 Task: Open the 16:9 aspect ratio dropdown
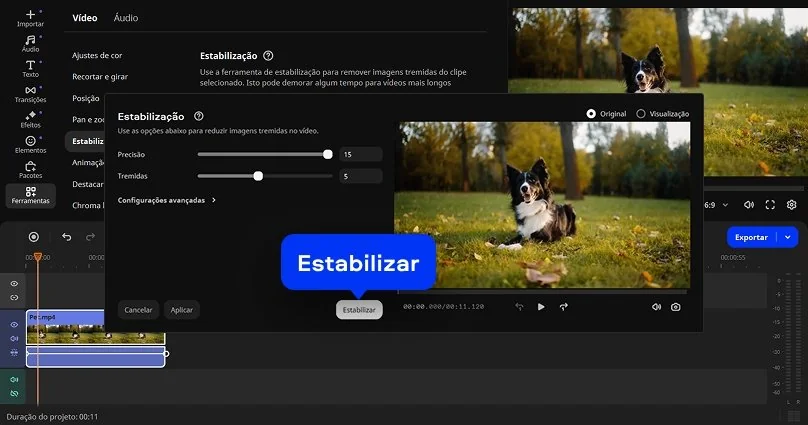pos(724,205)
